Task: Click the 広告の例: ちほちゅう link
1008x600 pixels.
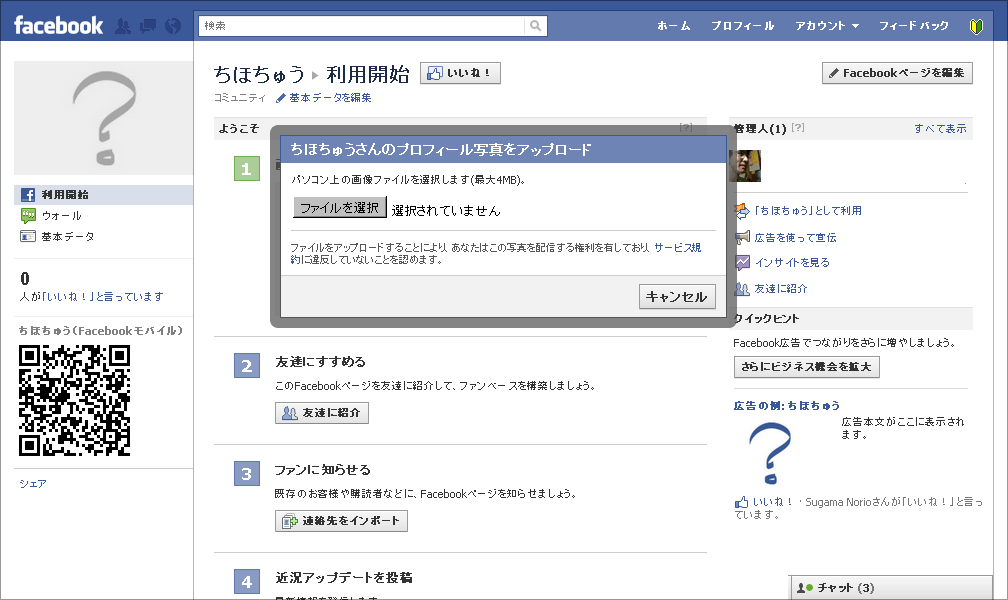Action: [x=787, y=406]
